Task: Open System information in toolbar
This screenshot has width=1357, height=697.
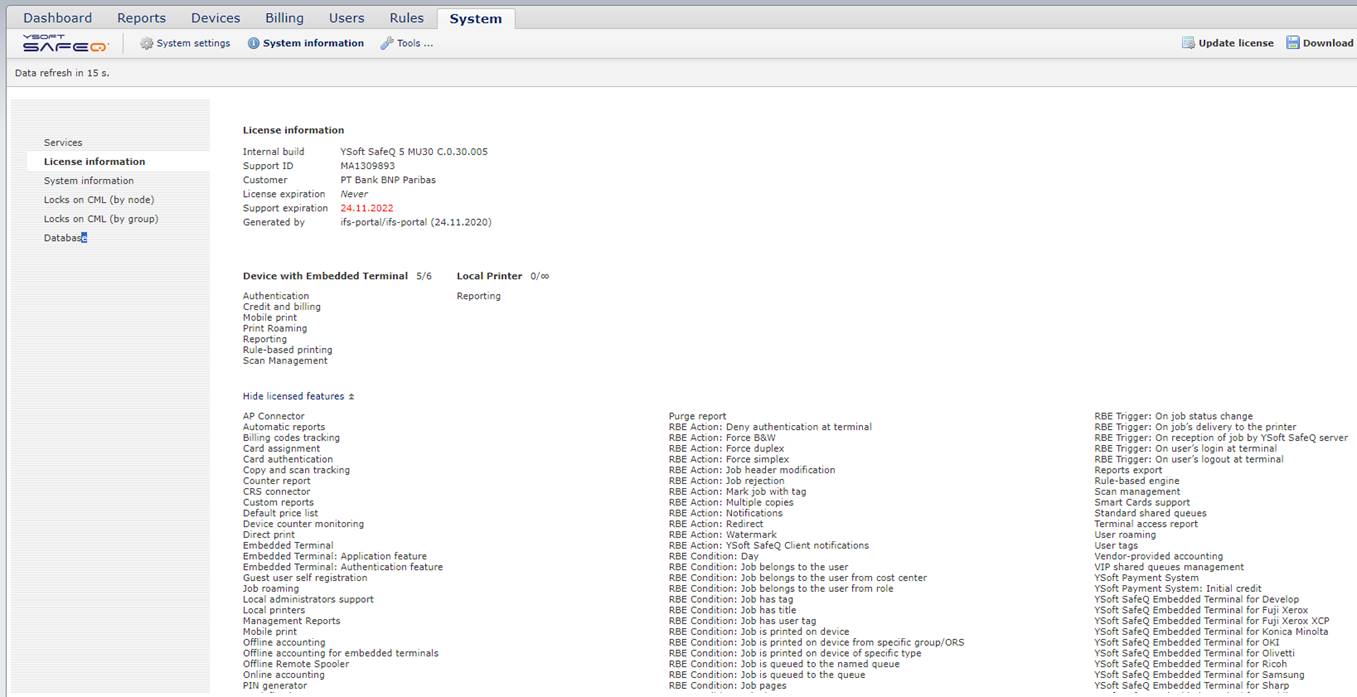Action: point(314,43)
